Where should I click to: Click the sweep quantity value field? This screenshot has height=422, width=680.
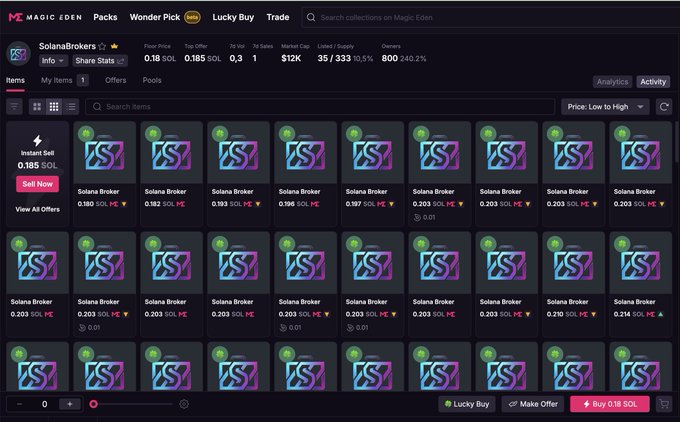pyautogui.click(x=44, y=404)
